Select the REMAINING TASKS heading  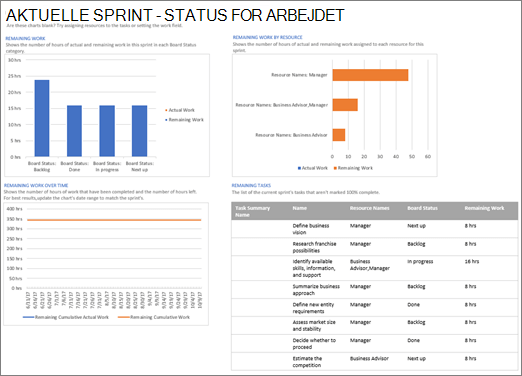click(251, 185)
